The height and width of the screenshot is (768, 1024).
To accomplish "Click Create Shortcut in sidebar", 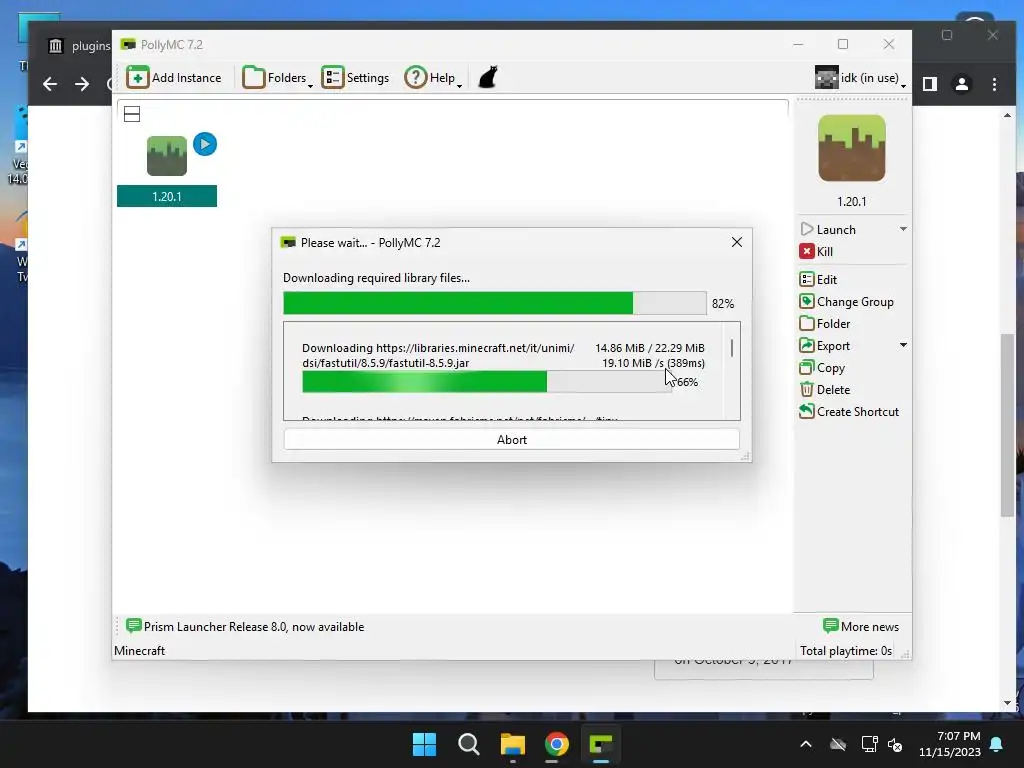I will point(849,412).
